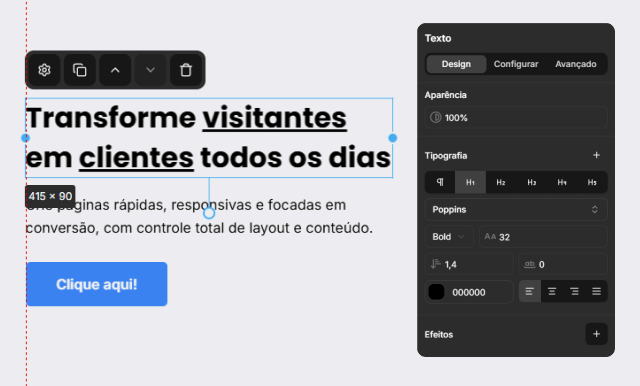Click the 415 × 90 size badge
640x386 pixels.
click(x=50, y=196)
